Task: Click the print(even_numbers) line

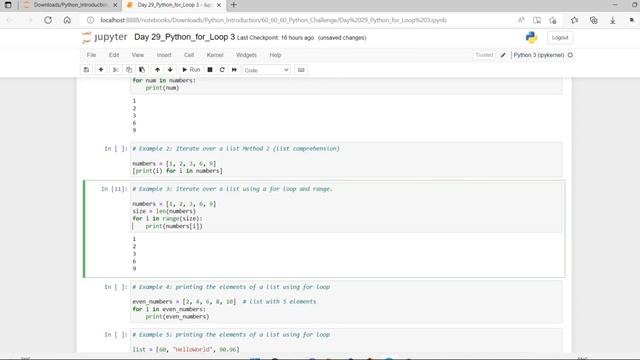Action: 177,316
